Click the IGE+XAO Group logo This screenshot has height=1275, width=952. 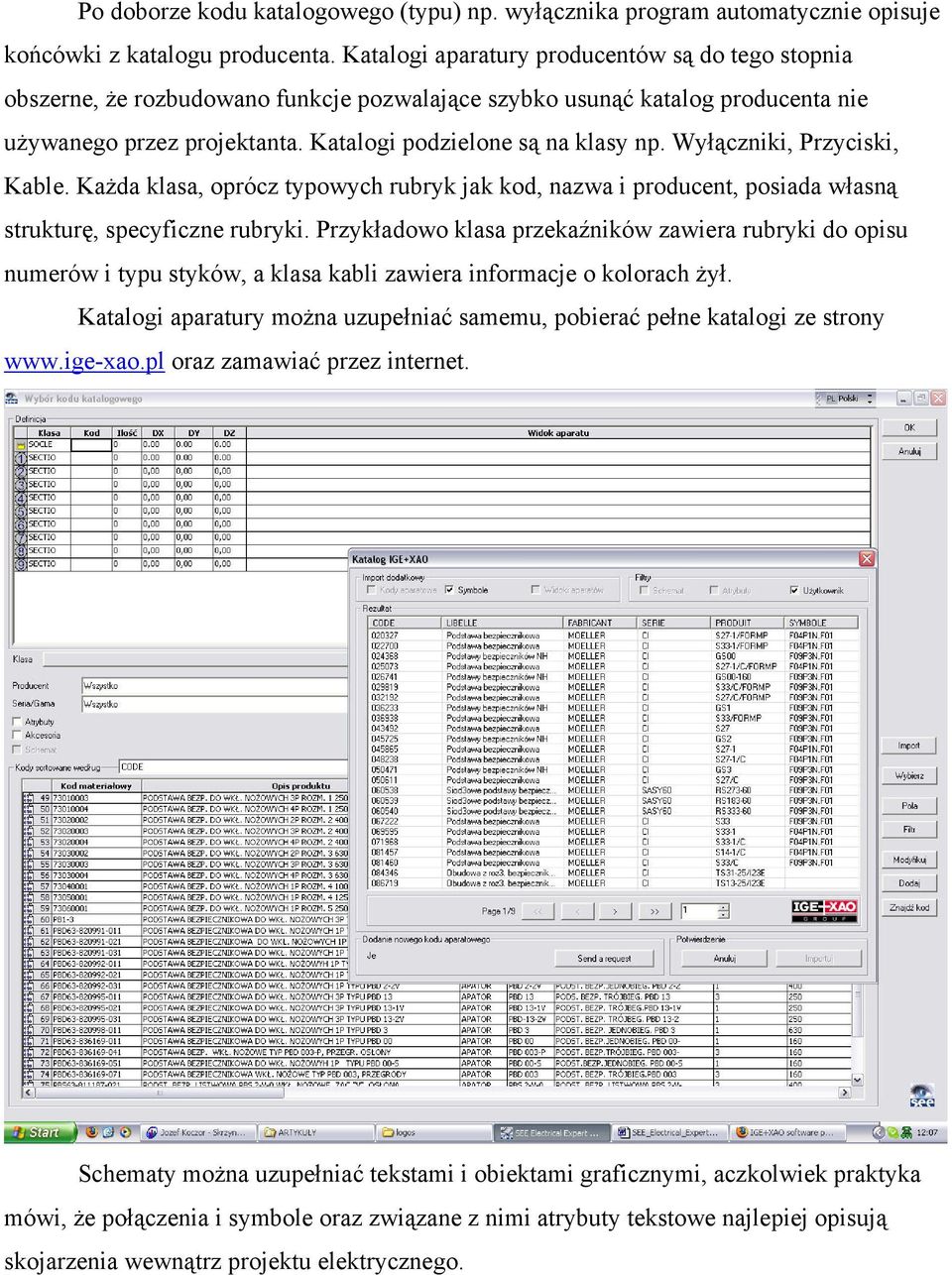coord(824,910)
